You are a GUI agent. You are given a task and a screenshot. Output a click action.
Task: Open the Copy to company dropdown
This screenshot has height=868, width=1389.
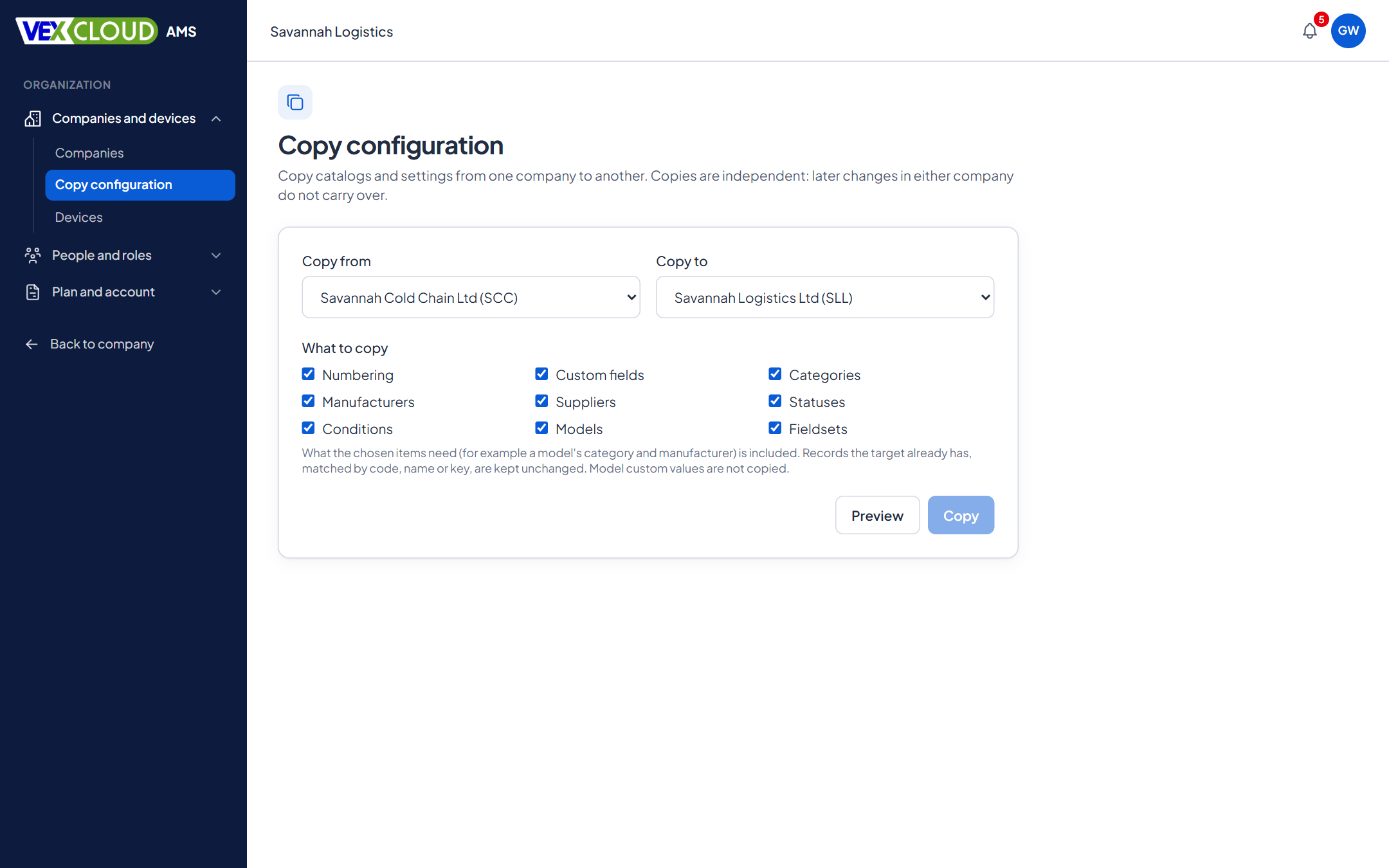pyautogui.click(x=825, y=297)
